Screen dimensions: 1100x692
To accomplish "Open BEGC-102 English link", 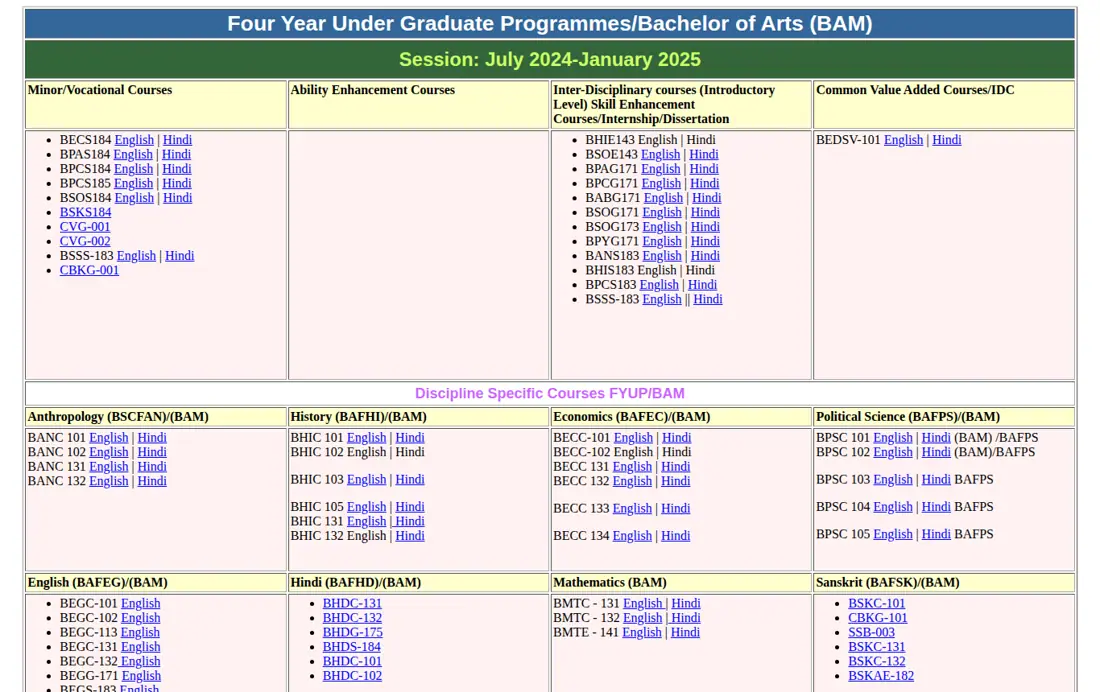I will click(140, 618).
